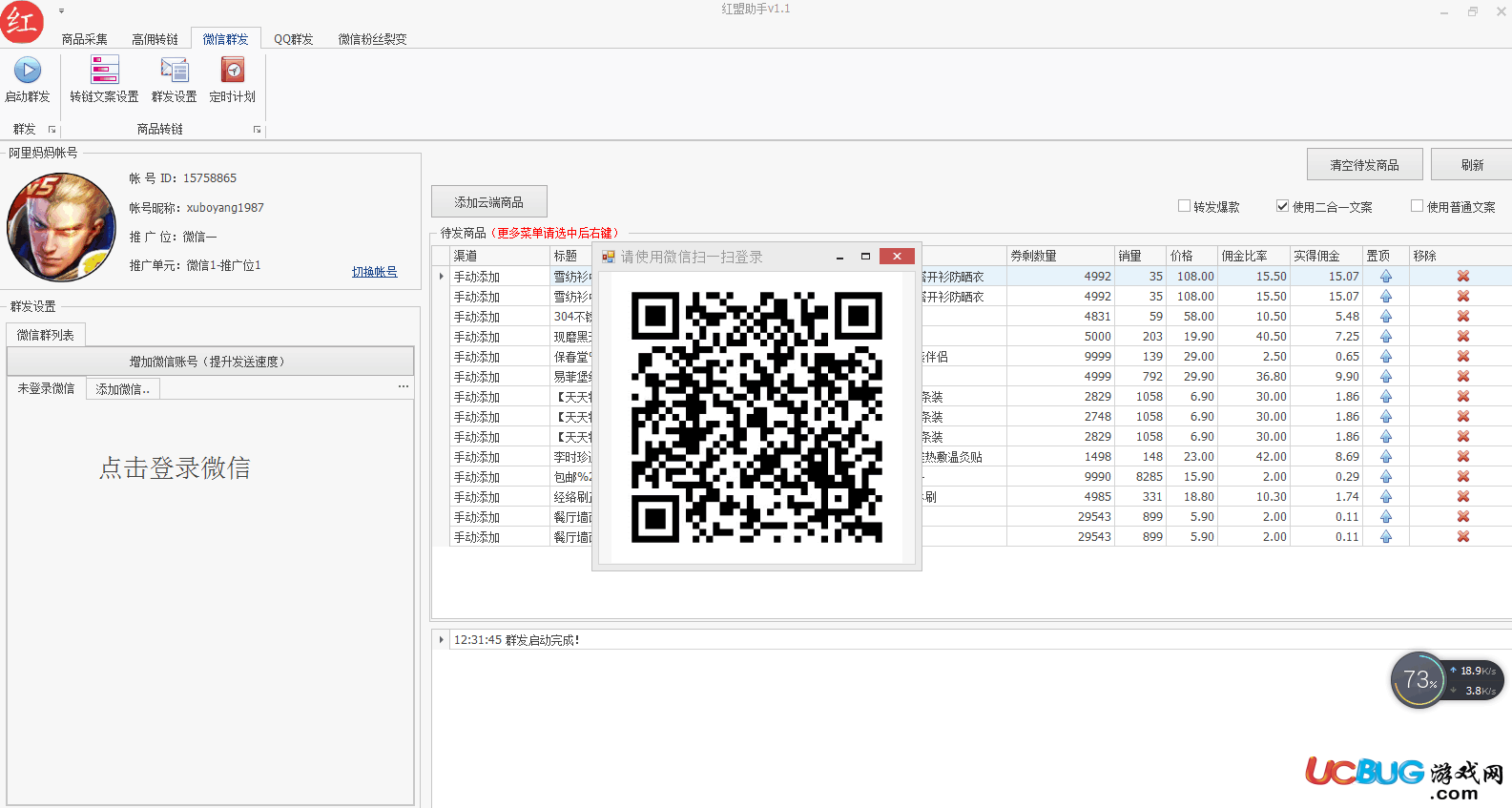Open the three-dot overflow of WeChat tabs
The height and width of the screenshot is (808, 1512).
point(404,386)
